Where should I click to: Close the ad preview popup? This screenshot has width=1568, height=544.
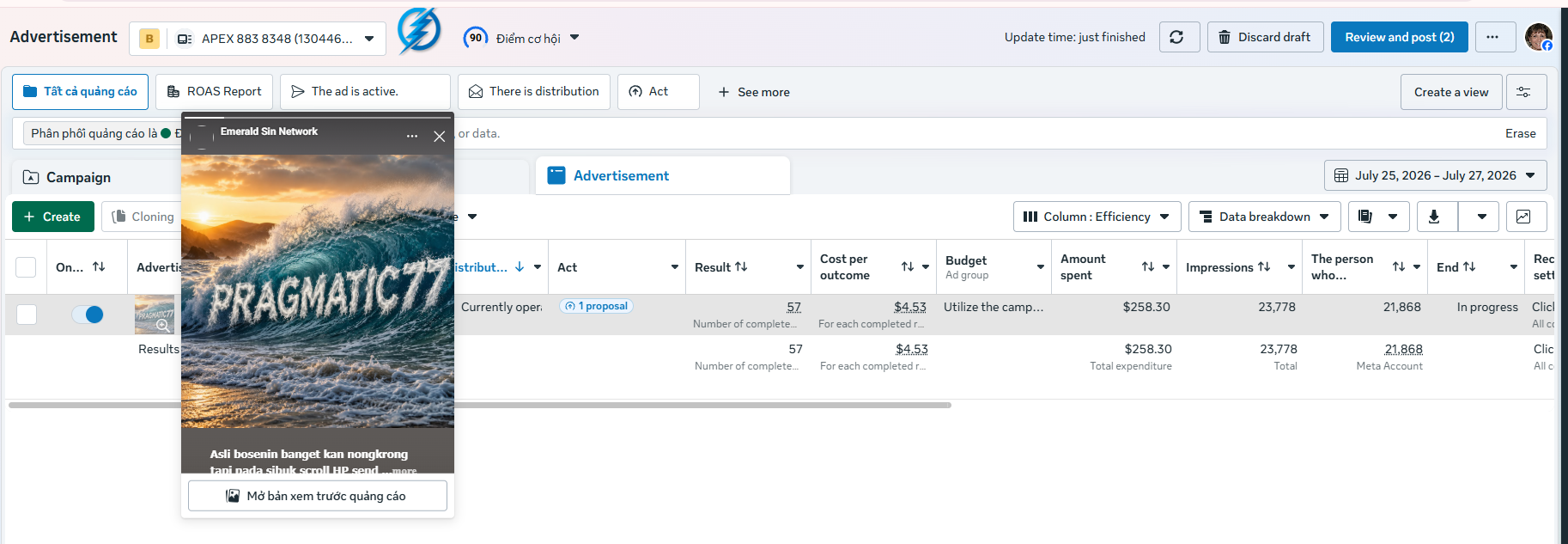(x=439, y=136)
